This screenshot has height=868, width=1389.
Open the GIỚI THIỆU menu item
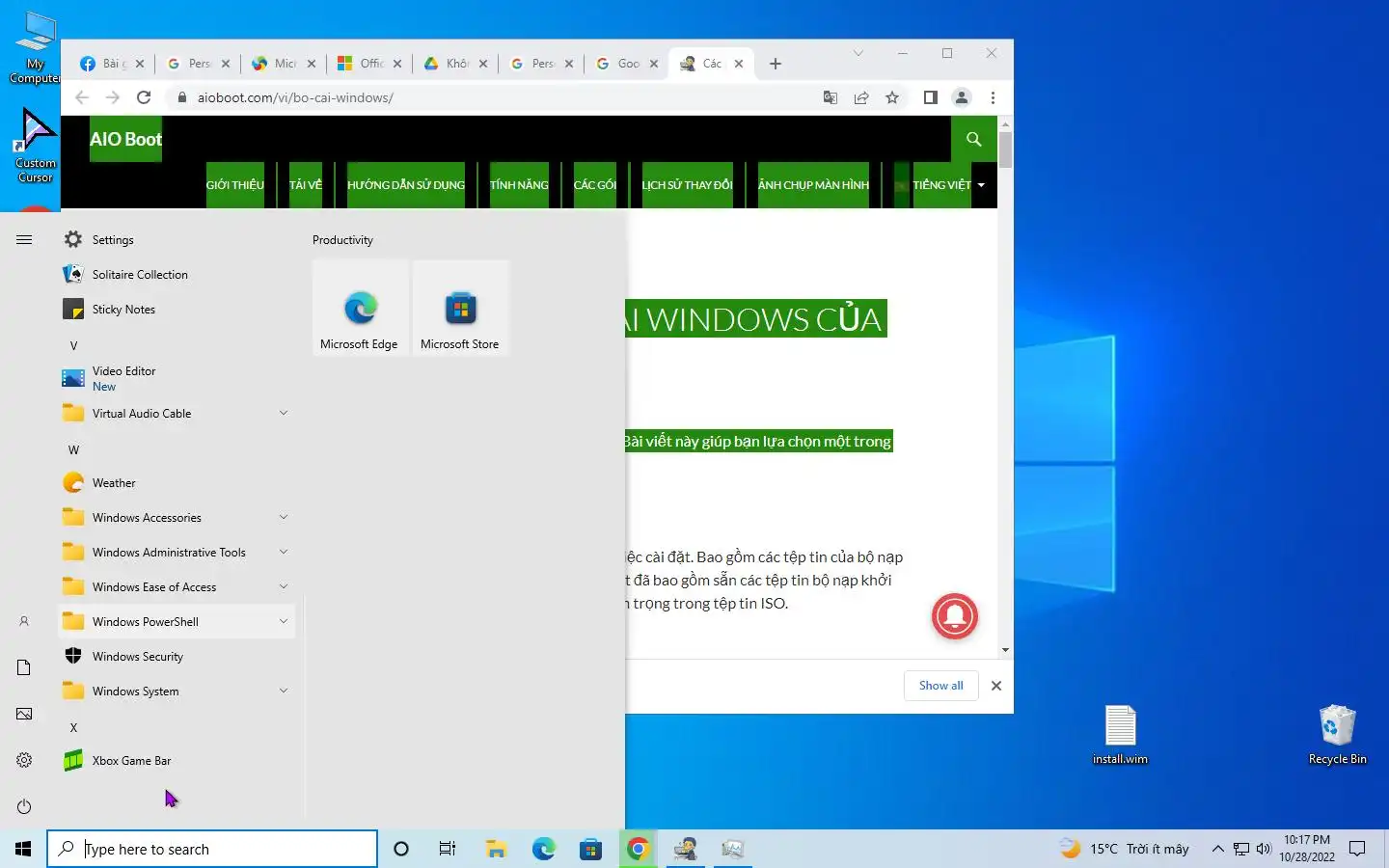pos(234,185)
